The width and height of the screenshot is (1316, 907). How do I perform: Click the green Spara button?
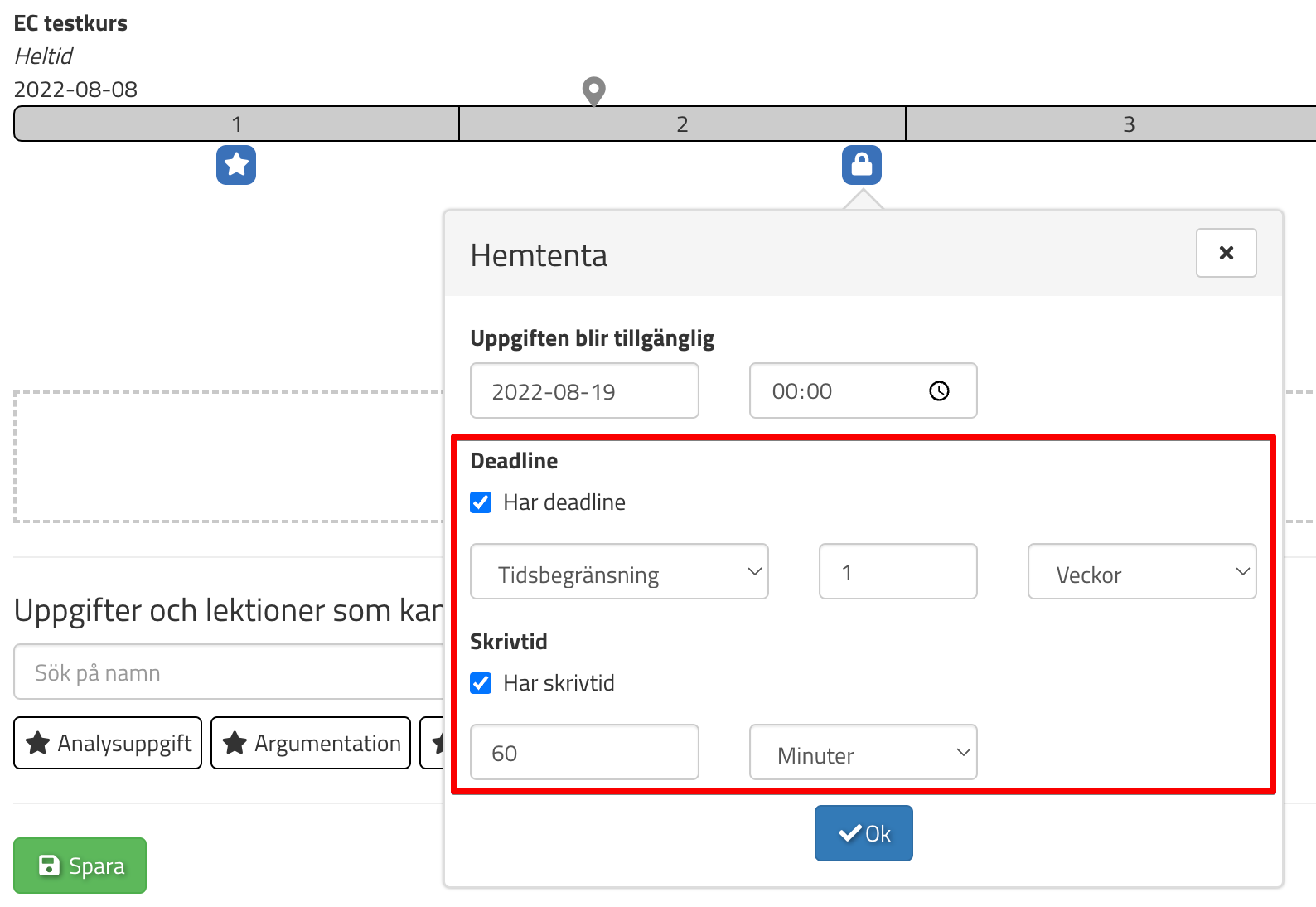point(80,866)
